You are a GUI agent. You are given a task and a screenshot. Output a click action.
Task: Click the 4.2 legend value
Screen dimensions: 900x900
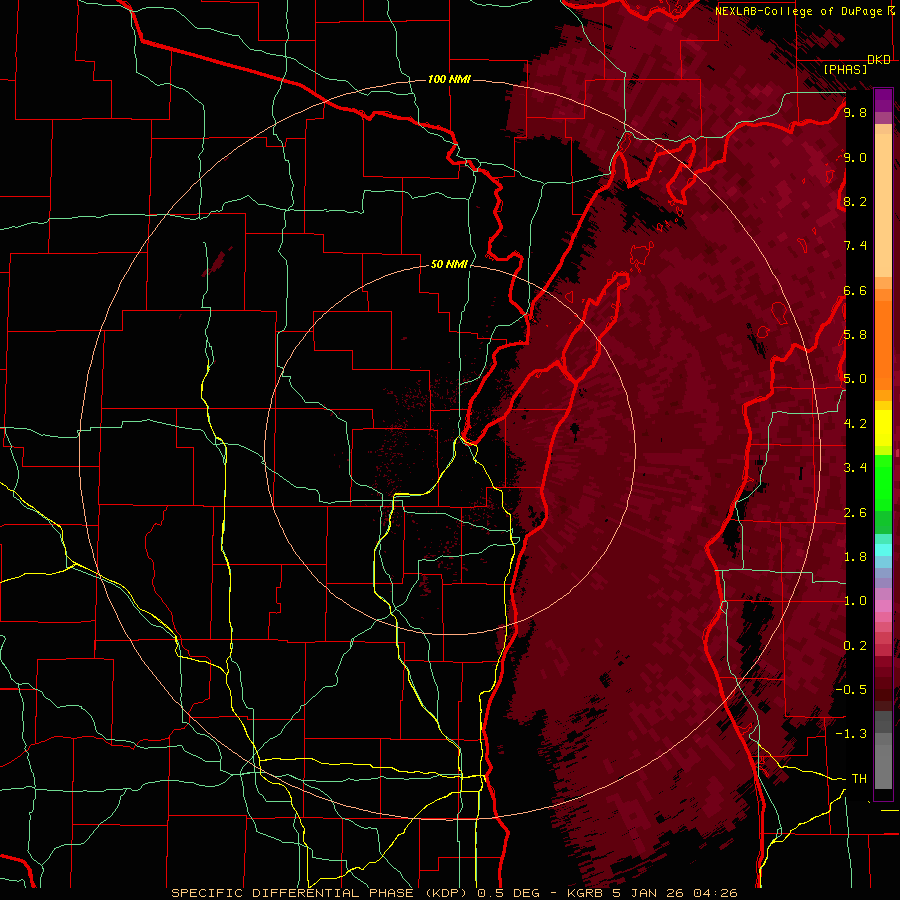click(855, 424)
